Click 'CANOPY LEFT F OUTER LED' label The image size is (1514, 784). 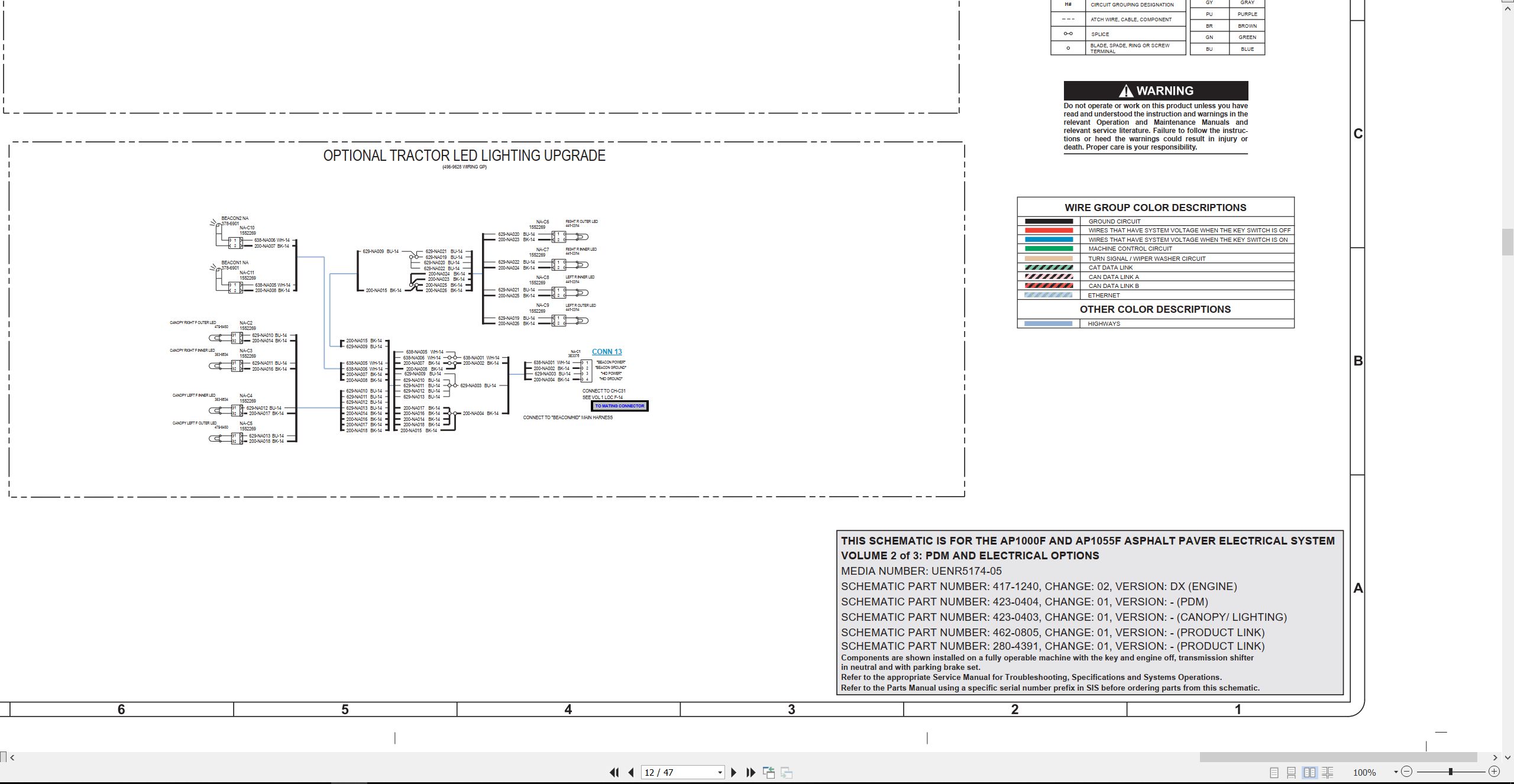click(195, 423)
